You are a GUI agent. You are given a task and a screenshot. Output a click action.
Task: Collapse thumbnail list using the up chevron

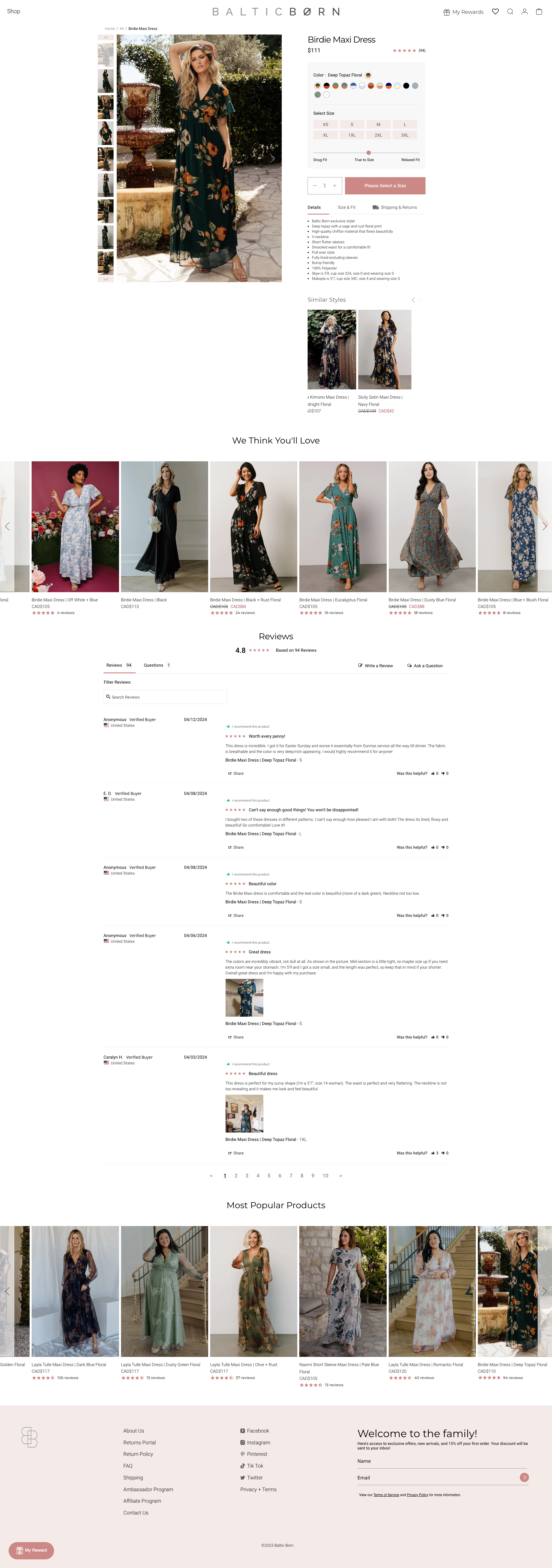[106, 38]
